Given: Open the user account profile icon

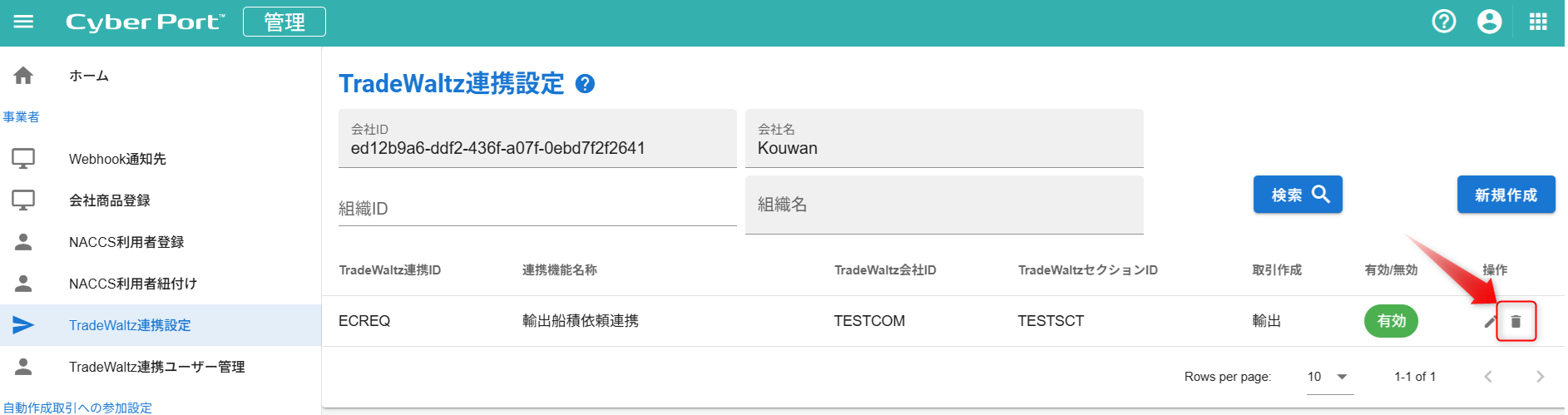Looking at the screenshot, I should coord(1489,22).
